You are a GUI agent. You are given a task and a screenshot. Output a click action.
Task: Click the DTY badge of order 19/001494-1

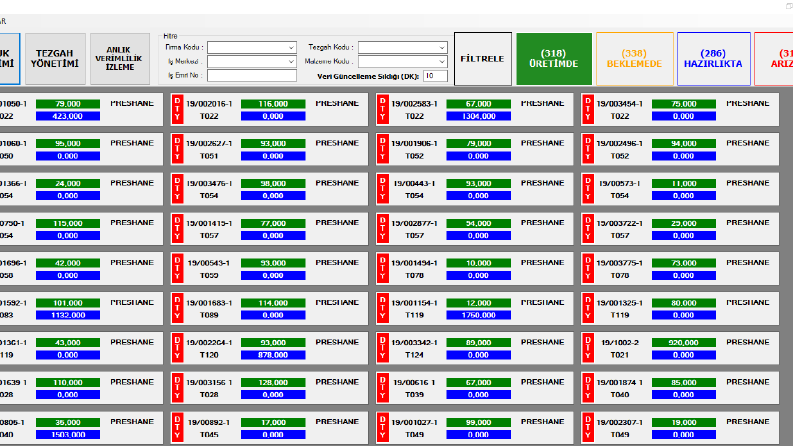click(382, 269)
